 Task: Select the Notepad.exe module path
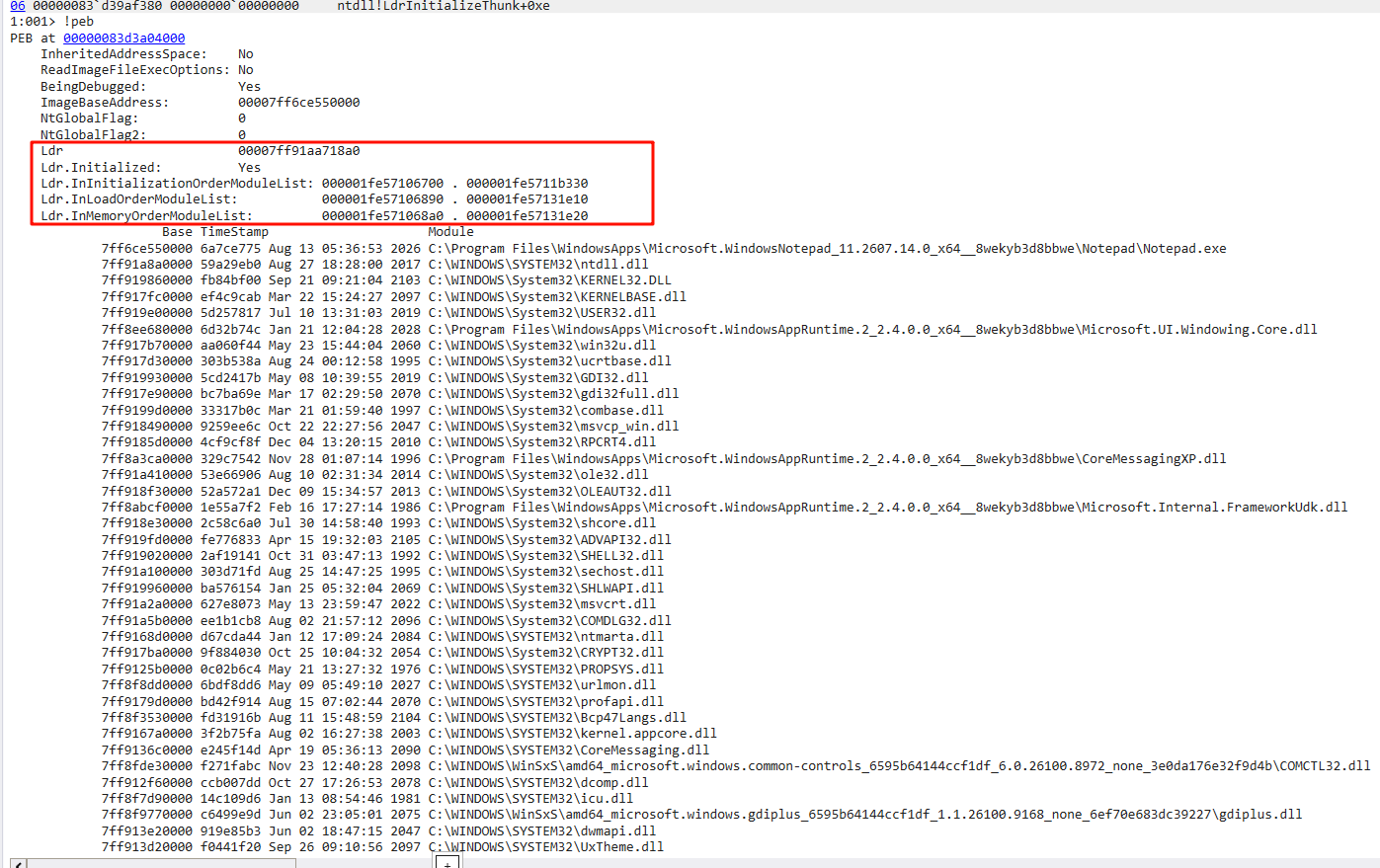tap(827, 248)
